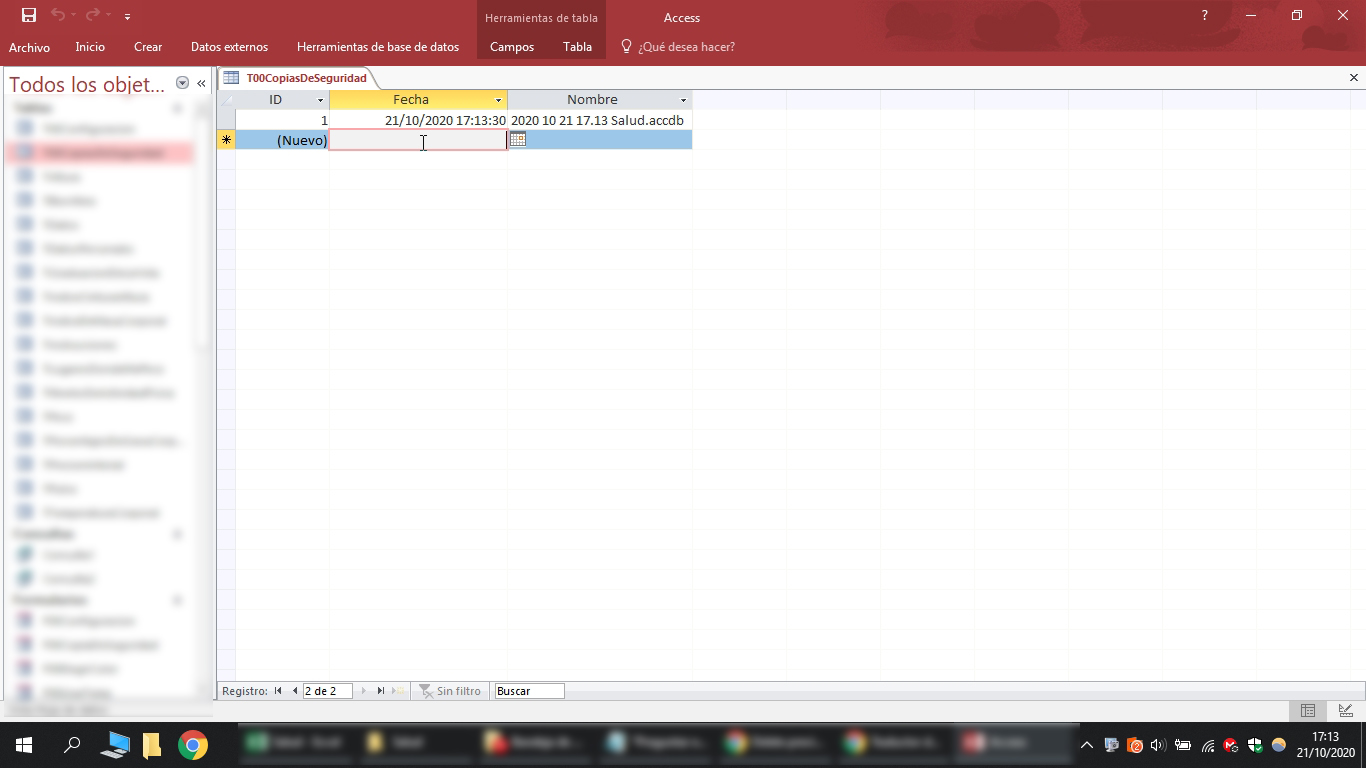Open the Archivo menu

(29, 47)
